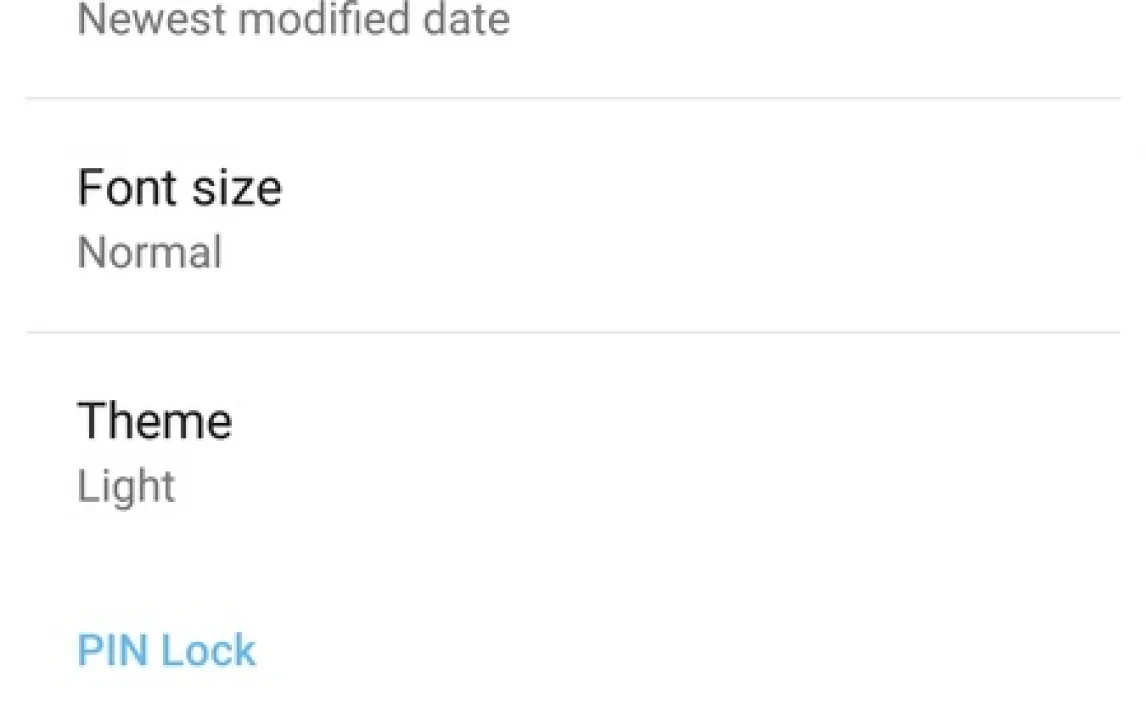Click the "Theme" title text
The height and width of the screenshot is (716, 1146).
tap(154, 421)
